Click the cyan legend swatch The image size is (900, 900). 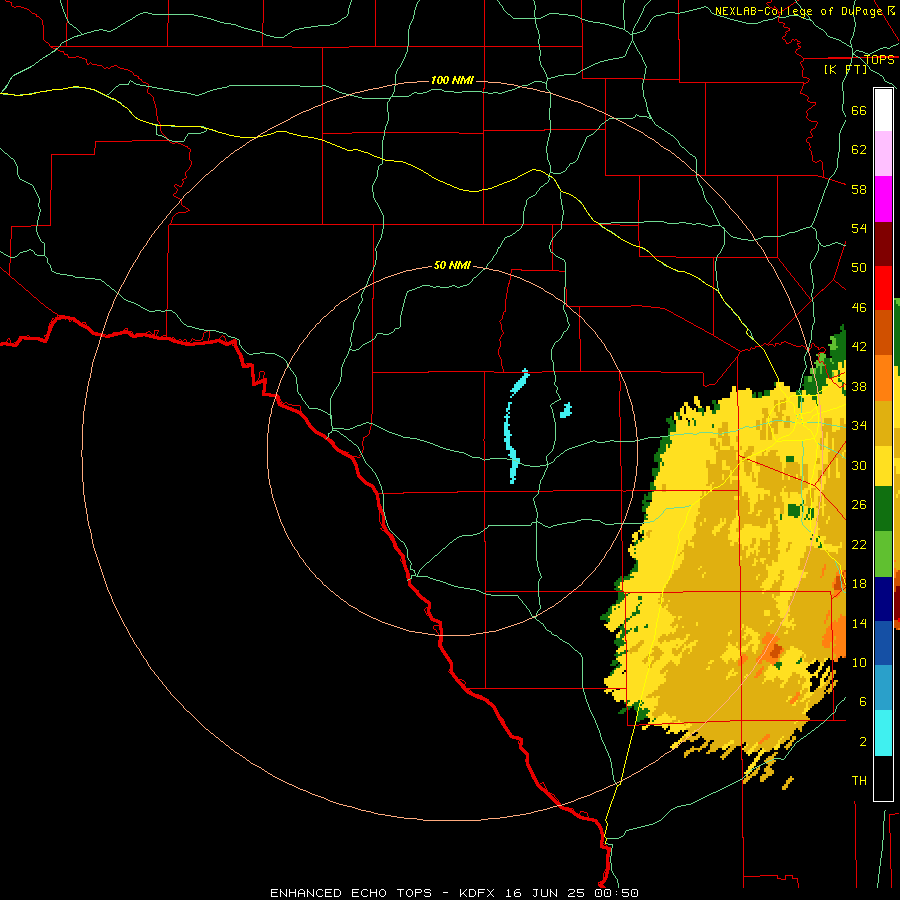[x=883, y=733]
